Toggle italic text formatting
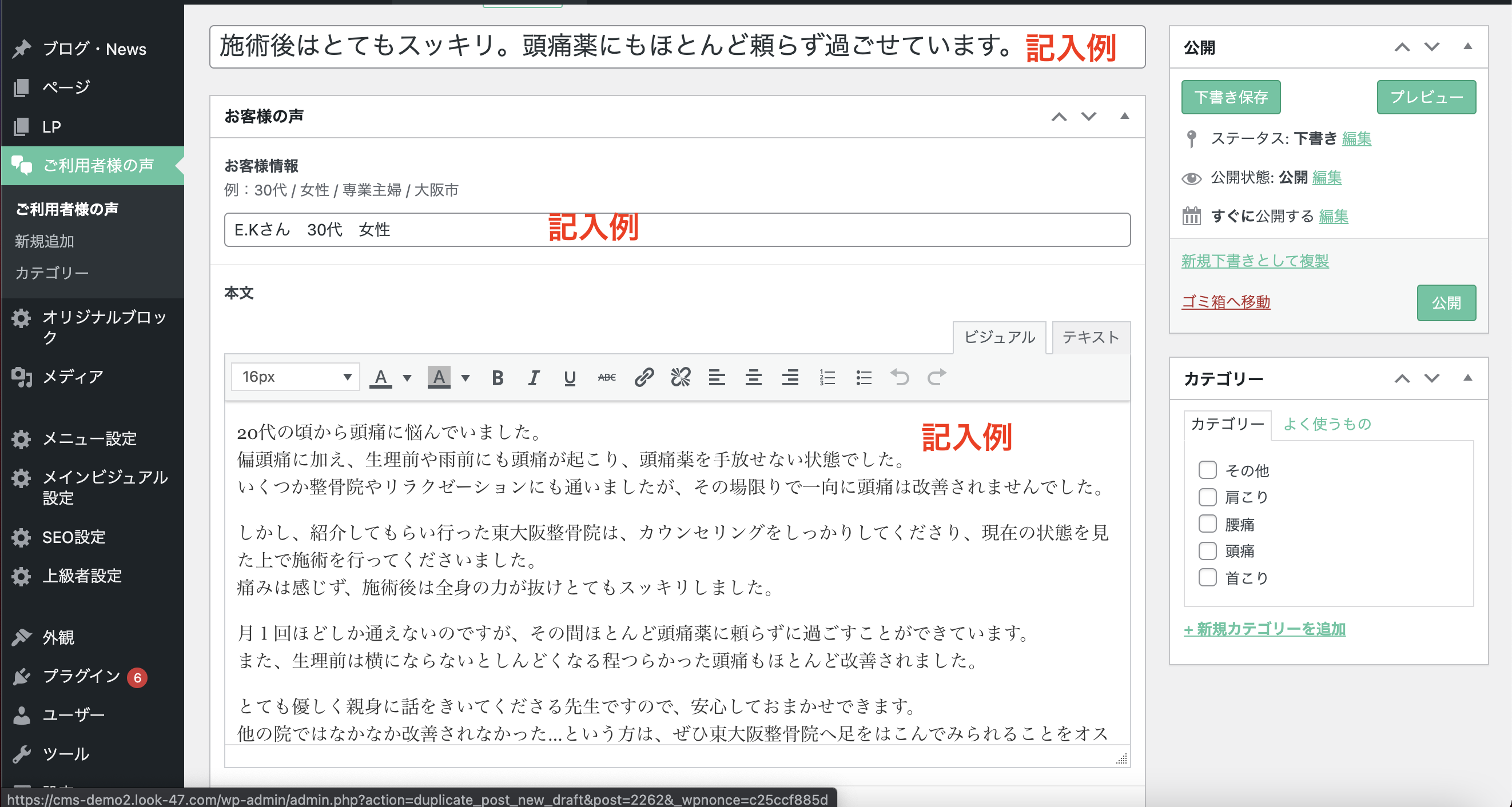 pyautogui.click(x=533, y=377)
